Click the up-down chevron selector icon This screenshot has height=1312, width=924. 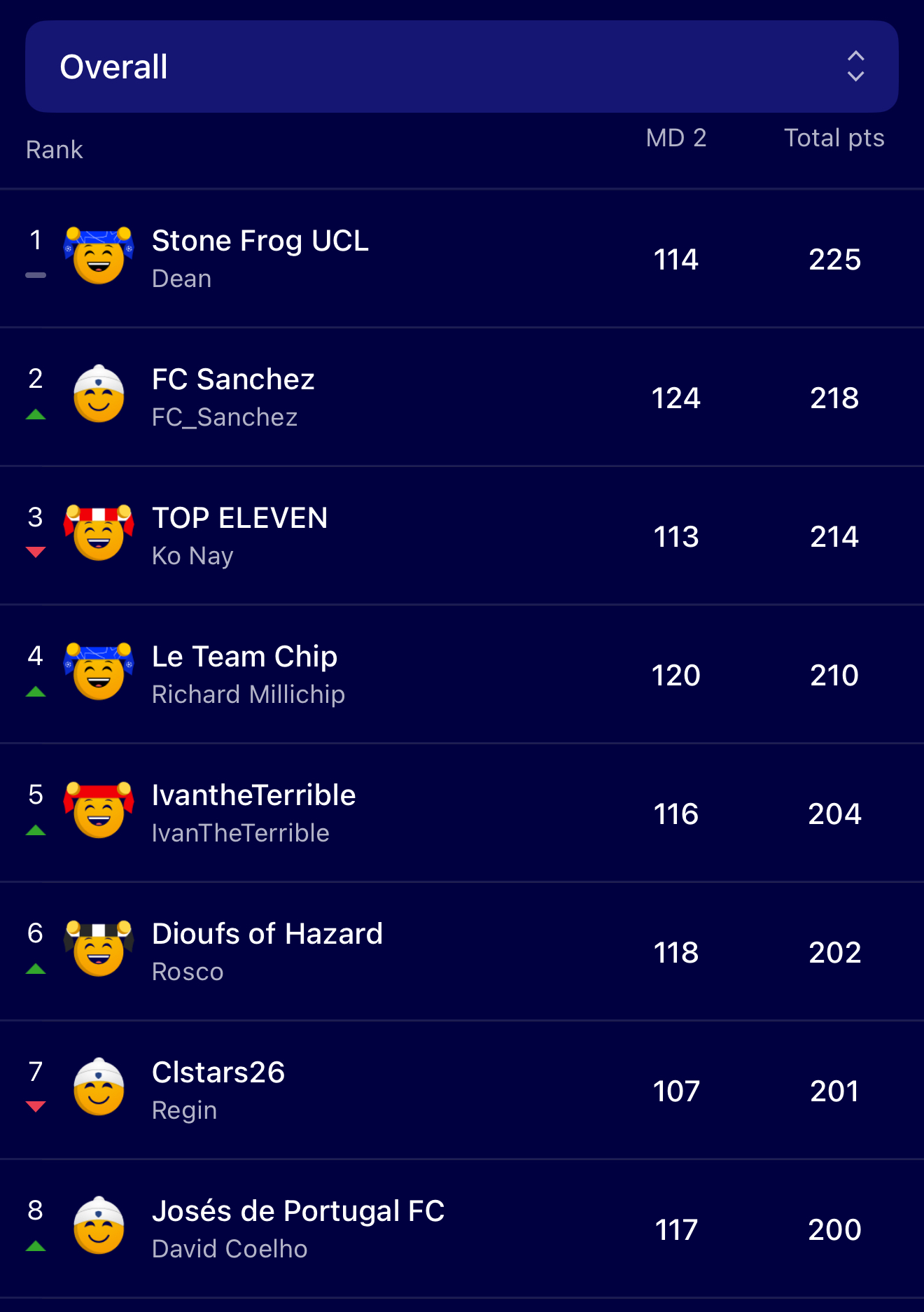click(855, 67)
